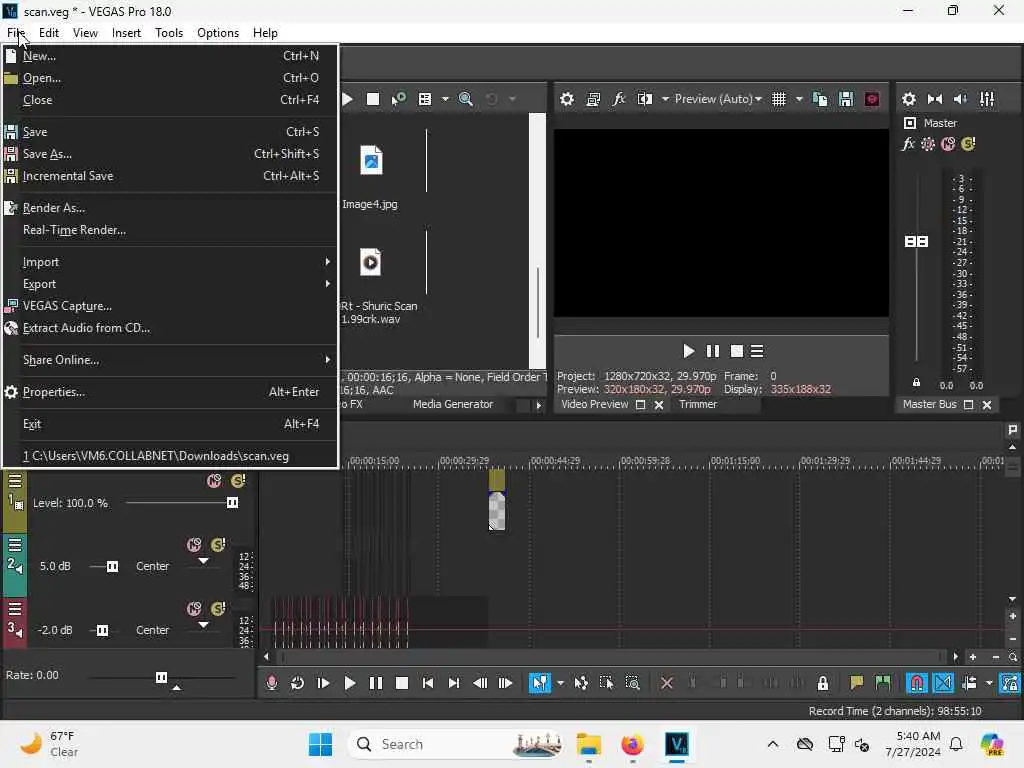Image resolution: width=1024 pixels, height=768 pixels.
Task: Select Save As... in File menu
Action: tap(170, 154)
